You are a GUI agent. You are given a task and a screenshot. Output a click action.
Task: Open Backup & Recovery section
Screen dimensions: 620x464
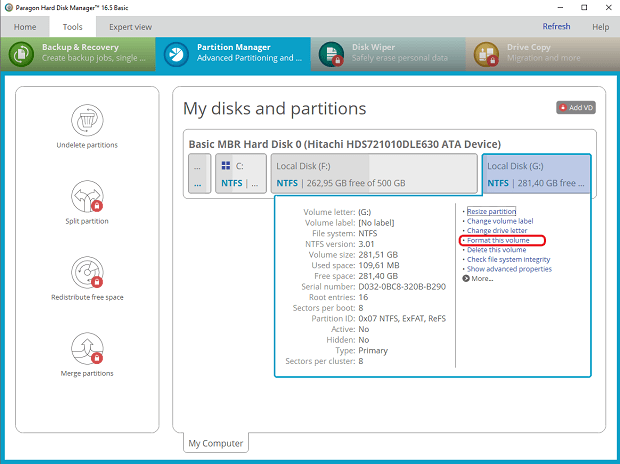tap(78, 54)
